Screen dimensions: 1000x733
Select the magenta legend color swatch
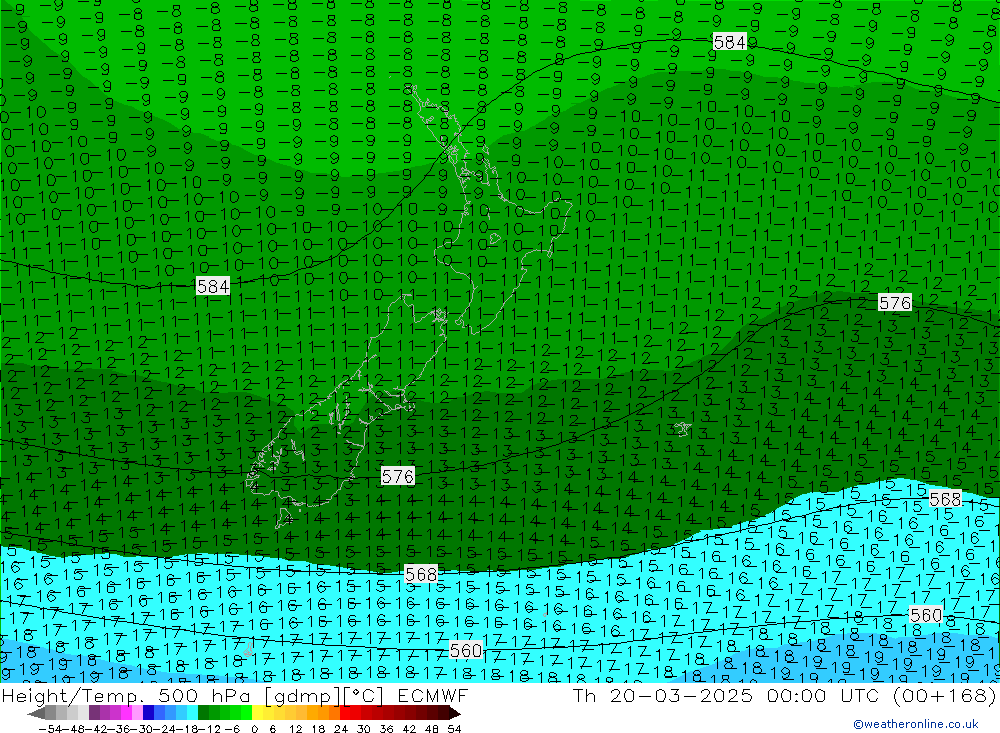pyautogui.click(x=126, y=714)
